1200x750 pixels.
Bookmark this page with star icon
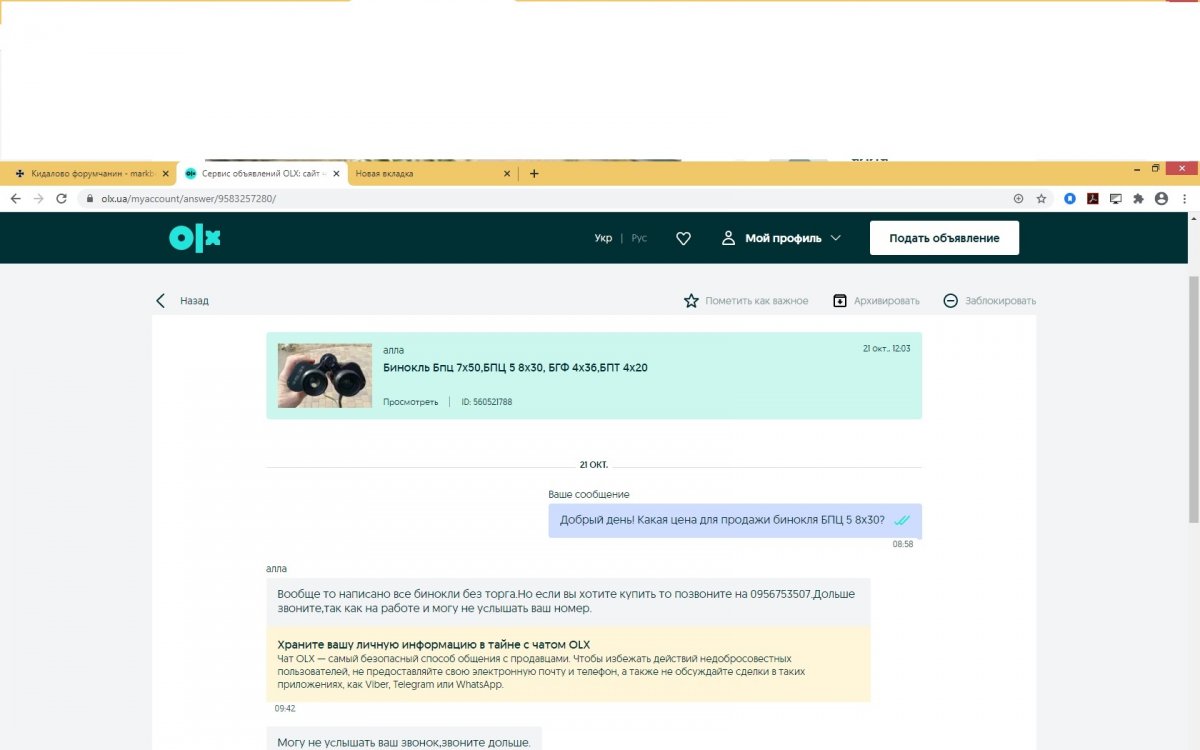click(1041, 199)
